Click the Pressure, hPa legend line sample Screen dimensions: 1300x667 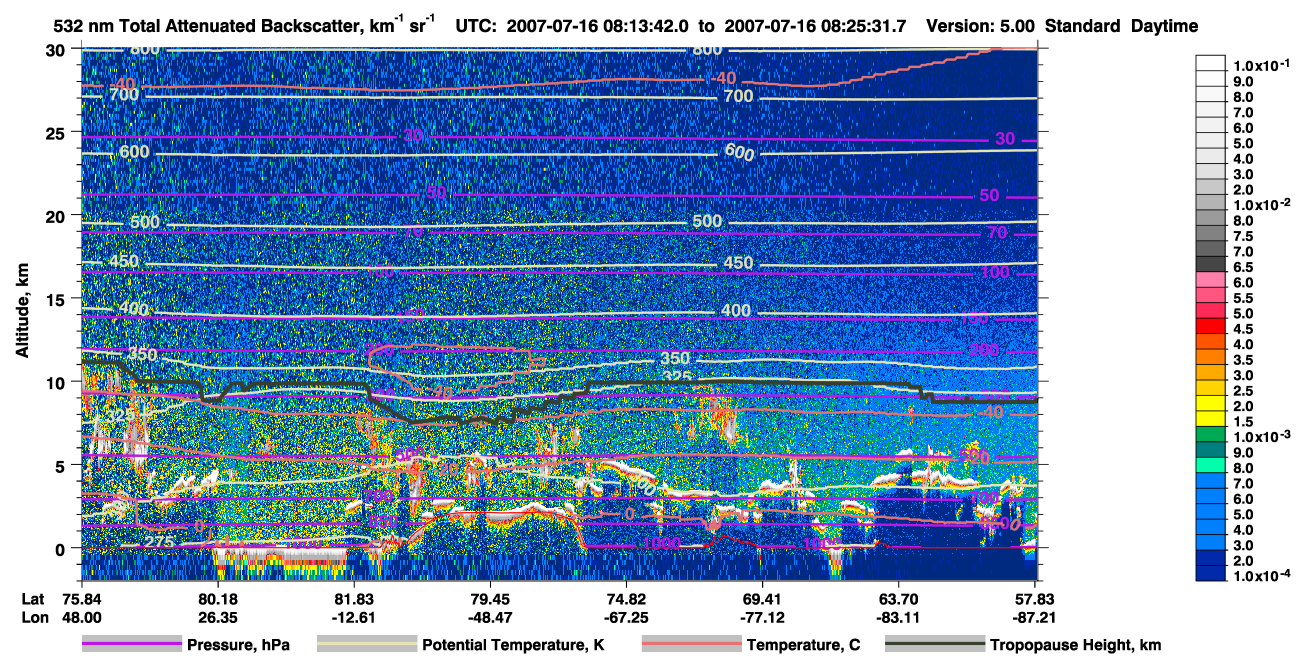[x=131, y=645]
